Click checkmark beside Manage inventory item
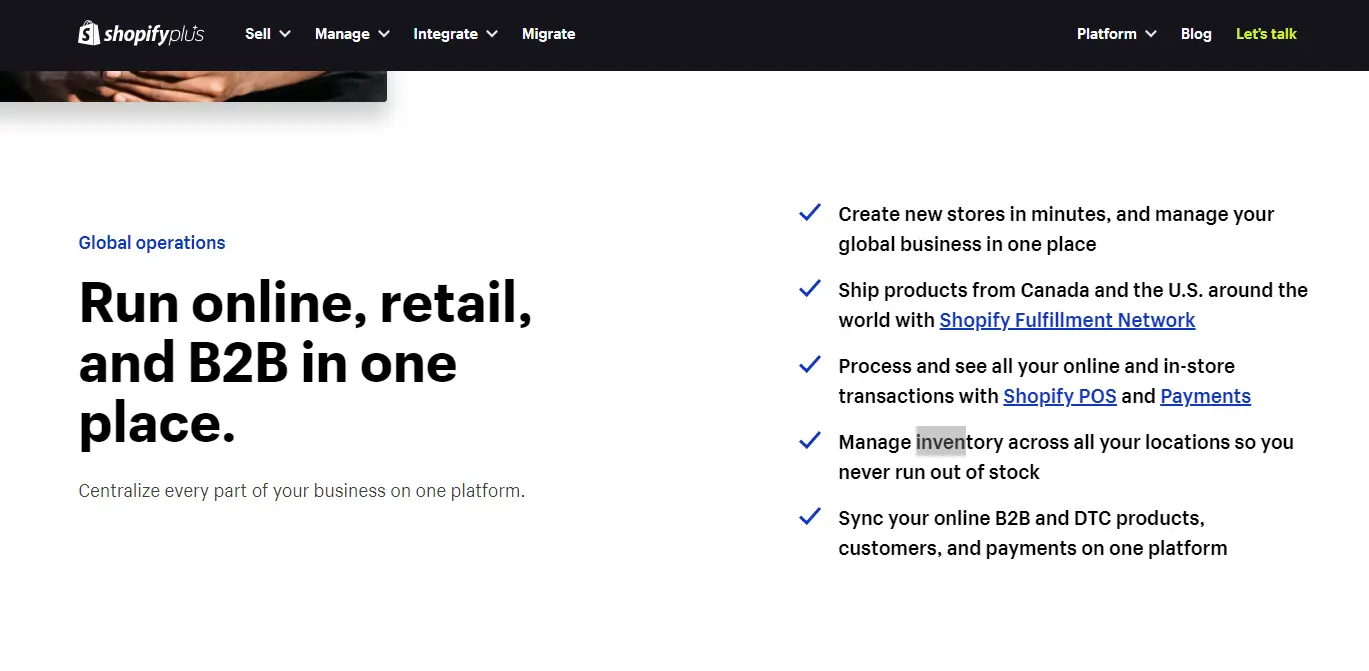1369x671 pixels. pos(810,441)
